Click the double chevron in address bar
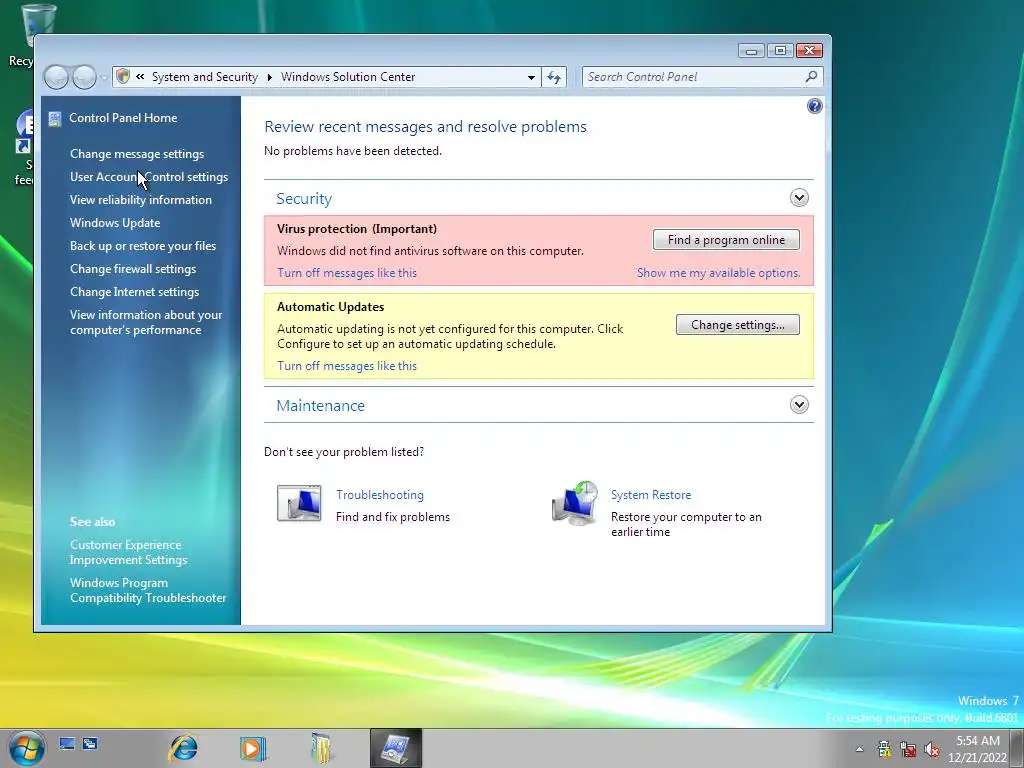Image resolution: width=1024 pixels, height=768 pixels. tap(140, 76)
